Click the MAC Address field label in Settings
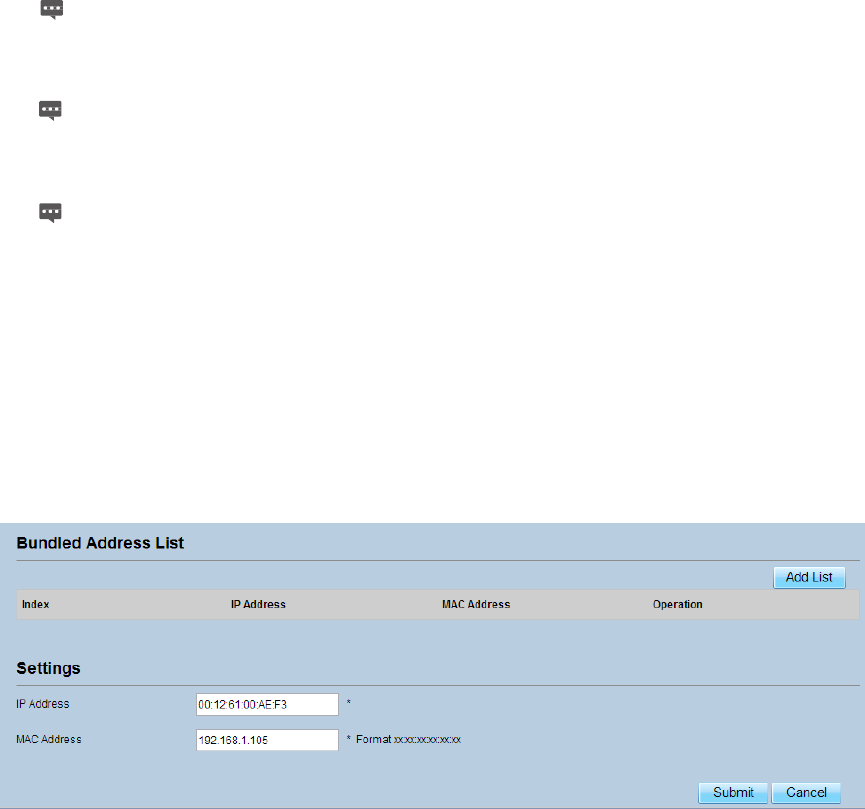The height and width of the screenshot is (809, 865). click(49, 739)
